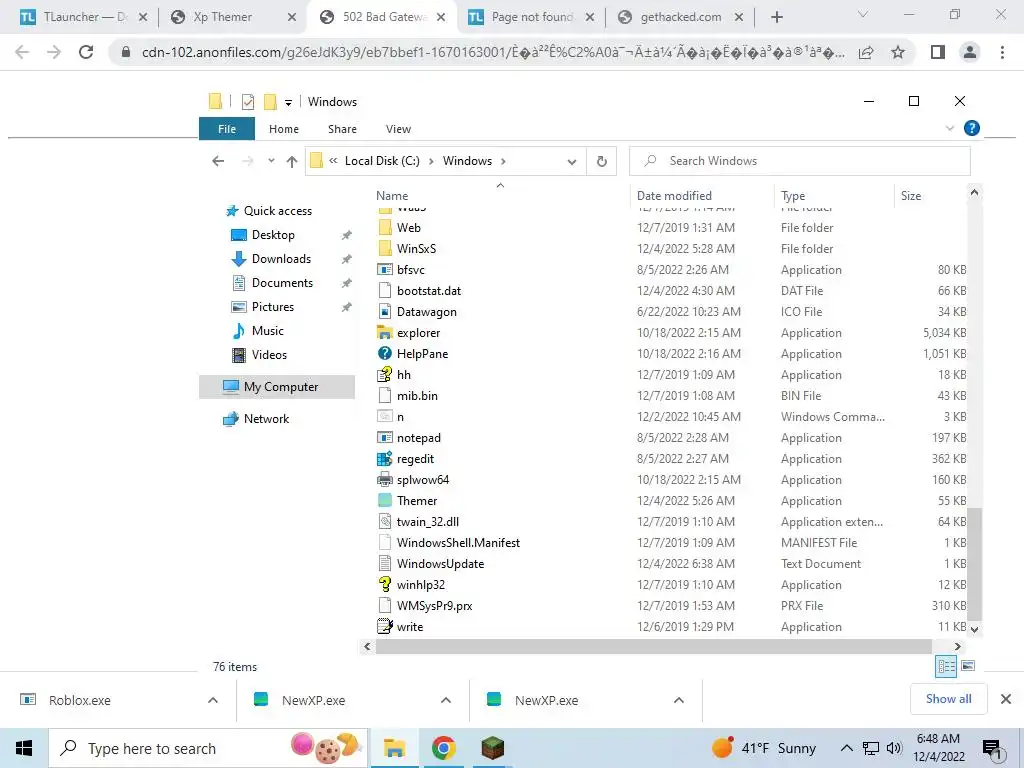The image size is (1024, 768).
Task: Open the weather widget showing Sunny
Action: coord(764,748)
